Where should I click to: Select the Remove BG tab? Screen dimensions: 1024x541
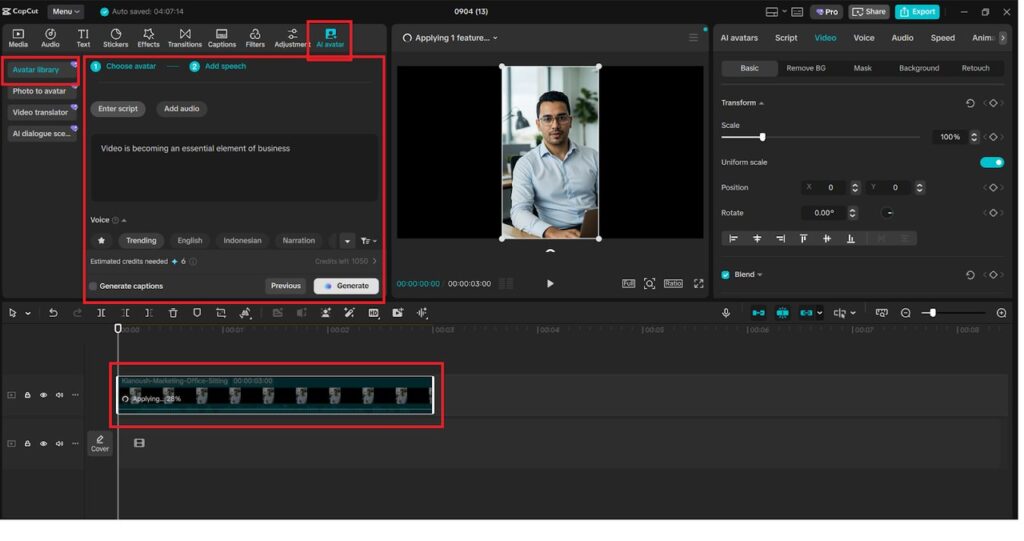[x=806, y=68]
